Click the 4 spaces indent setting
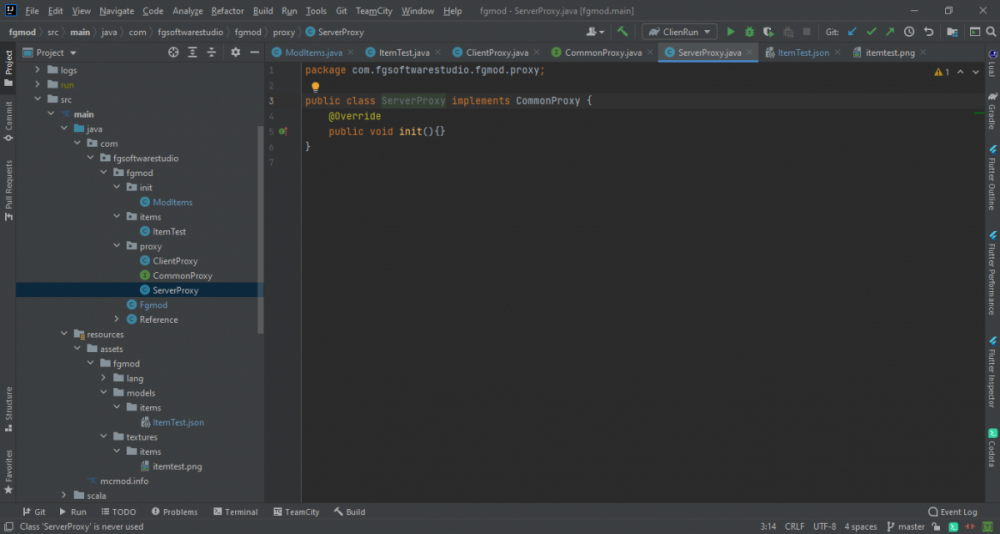 (860, 526)
